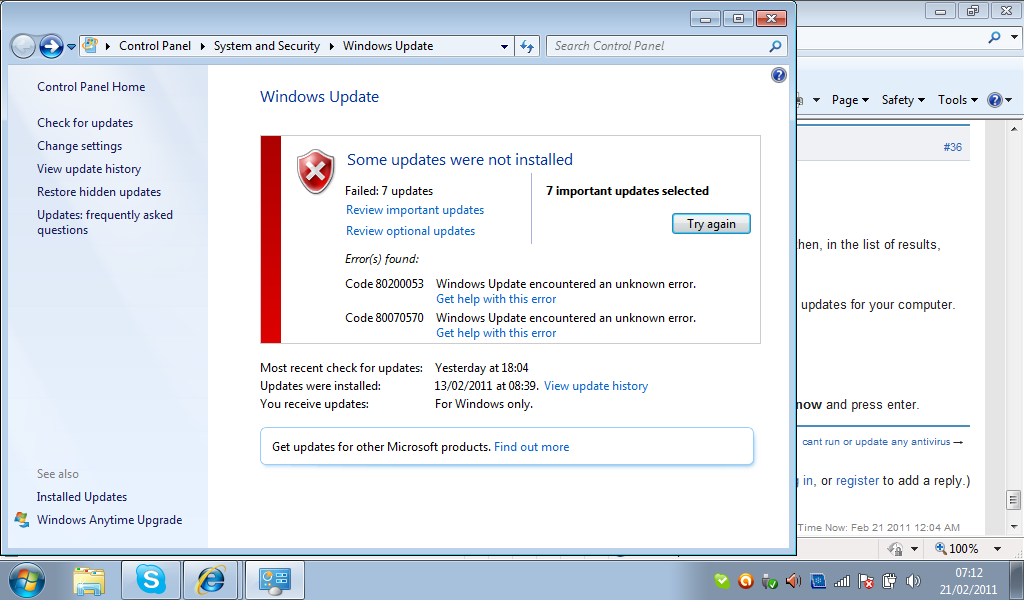Open Tools menu in Internet Explorer

click(957, 100)
